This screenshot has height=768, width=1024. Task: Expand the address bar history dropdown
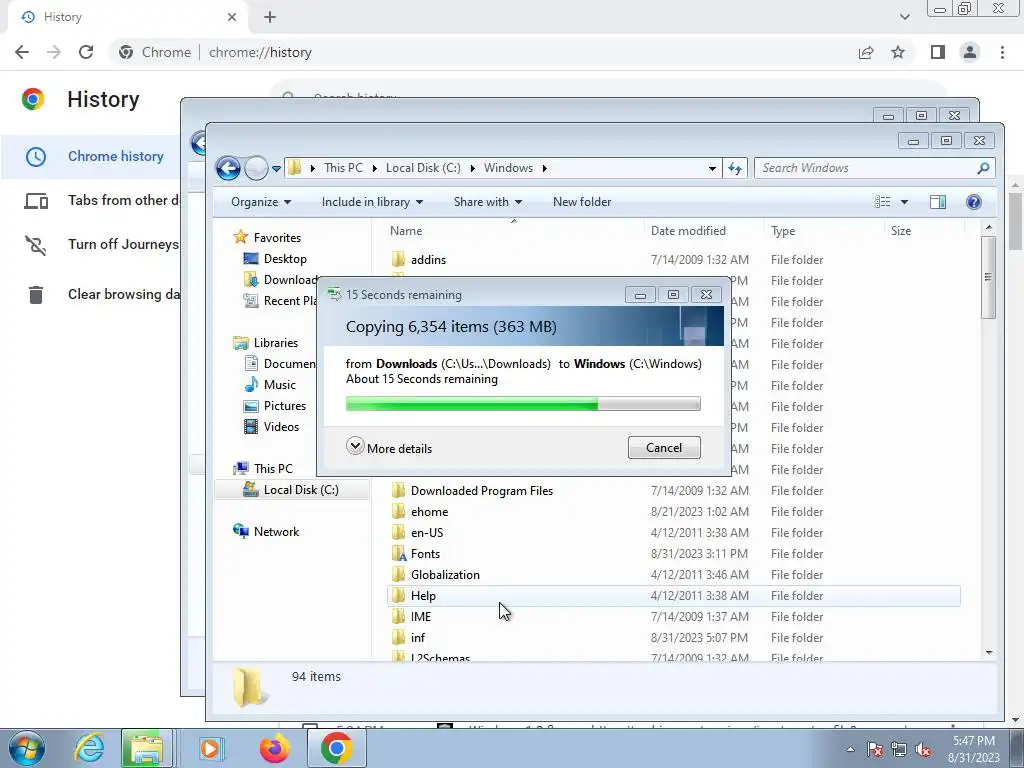712,168
